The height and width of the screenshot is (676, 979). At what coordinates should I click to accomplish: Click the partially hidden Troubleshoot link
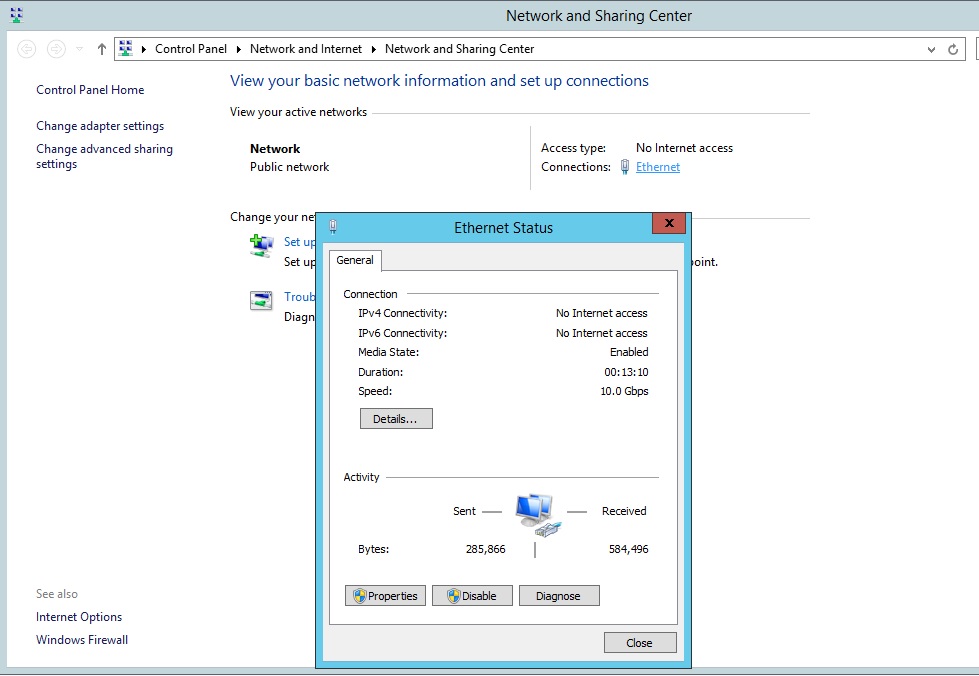[299, 296]
